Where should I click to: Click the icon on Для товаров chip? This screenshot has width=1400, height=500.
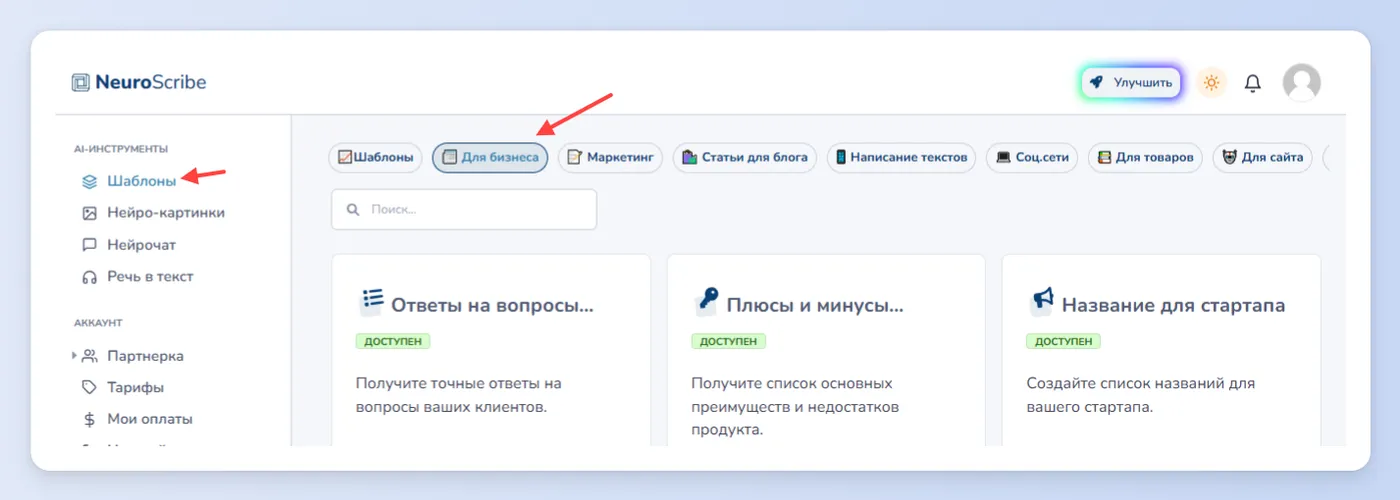pos(1104,158)
